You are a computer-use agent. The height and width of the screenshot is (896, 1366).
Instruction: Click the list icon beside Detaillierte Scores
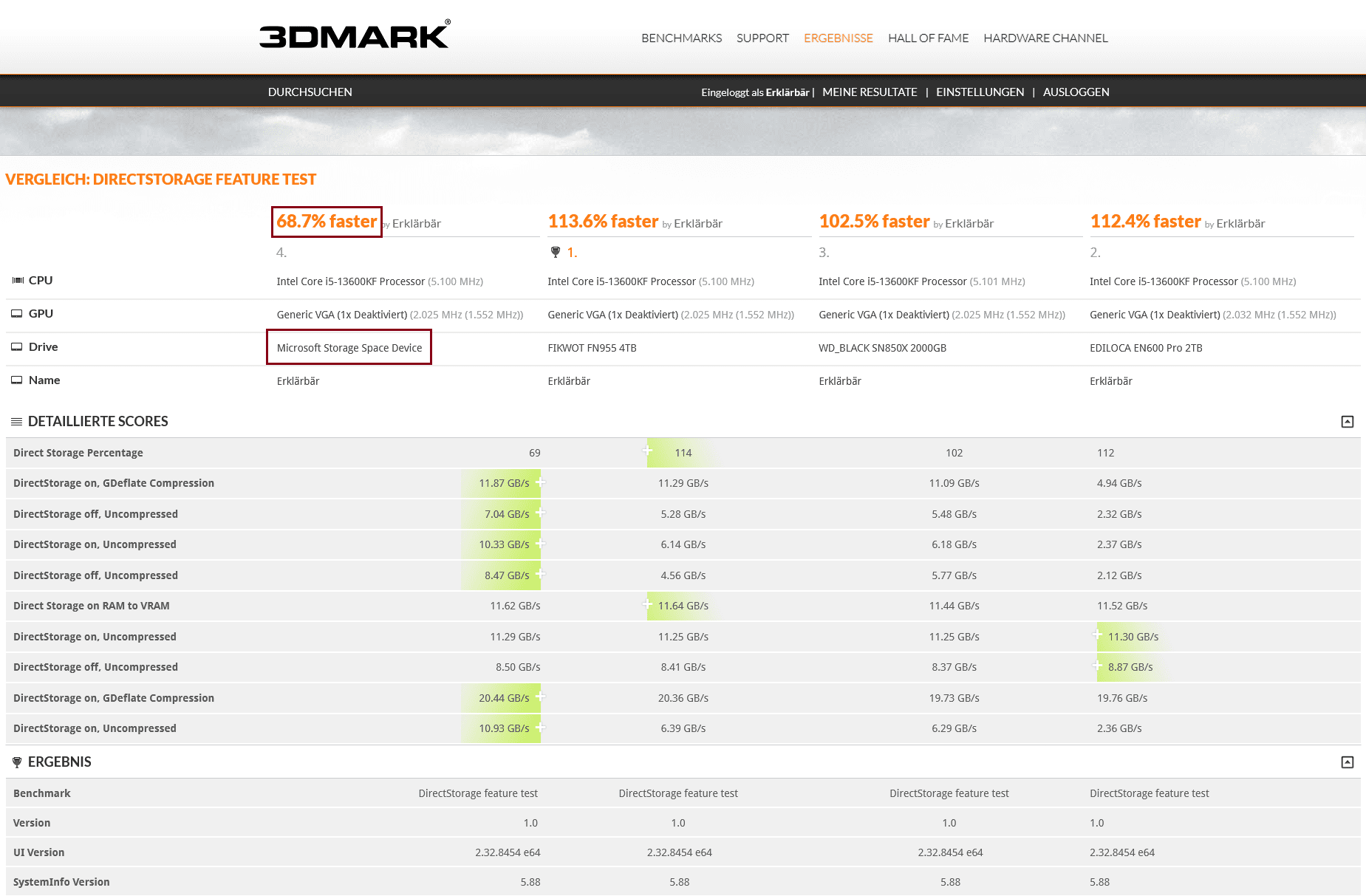16,422
